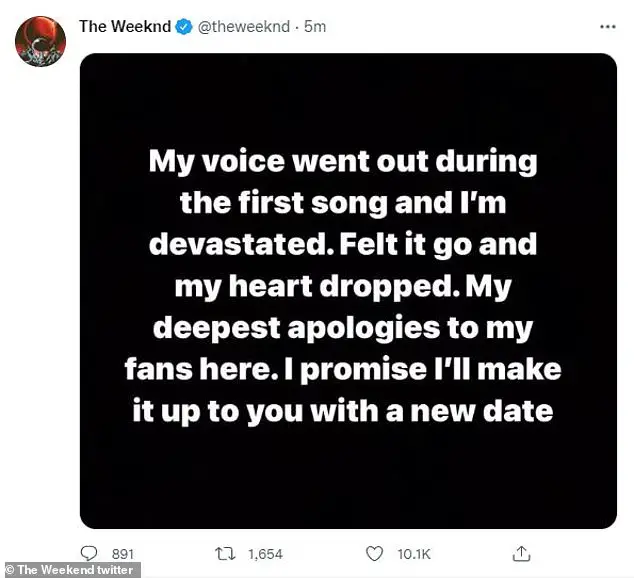Click the last line ending 'a new date'
This screenshot has width=634, height=578.
[343, 412]
